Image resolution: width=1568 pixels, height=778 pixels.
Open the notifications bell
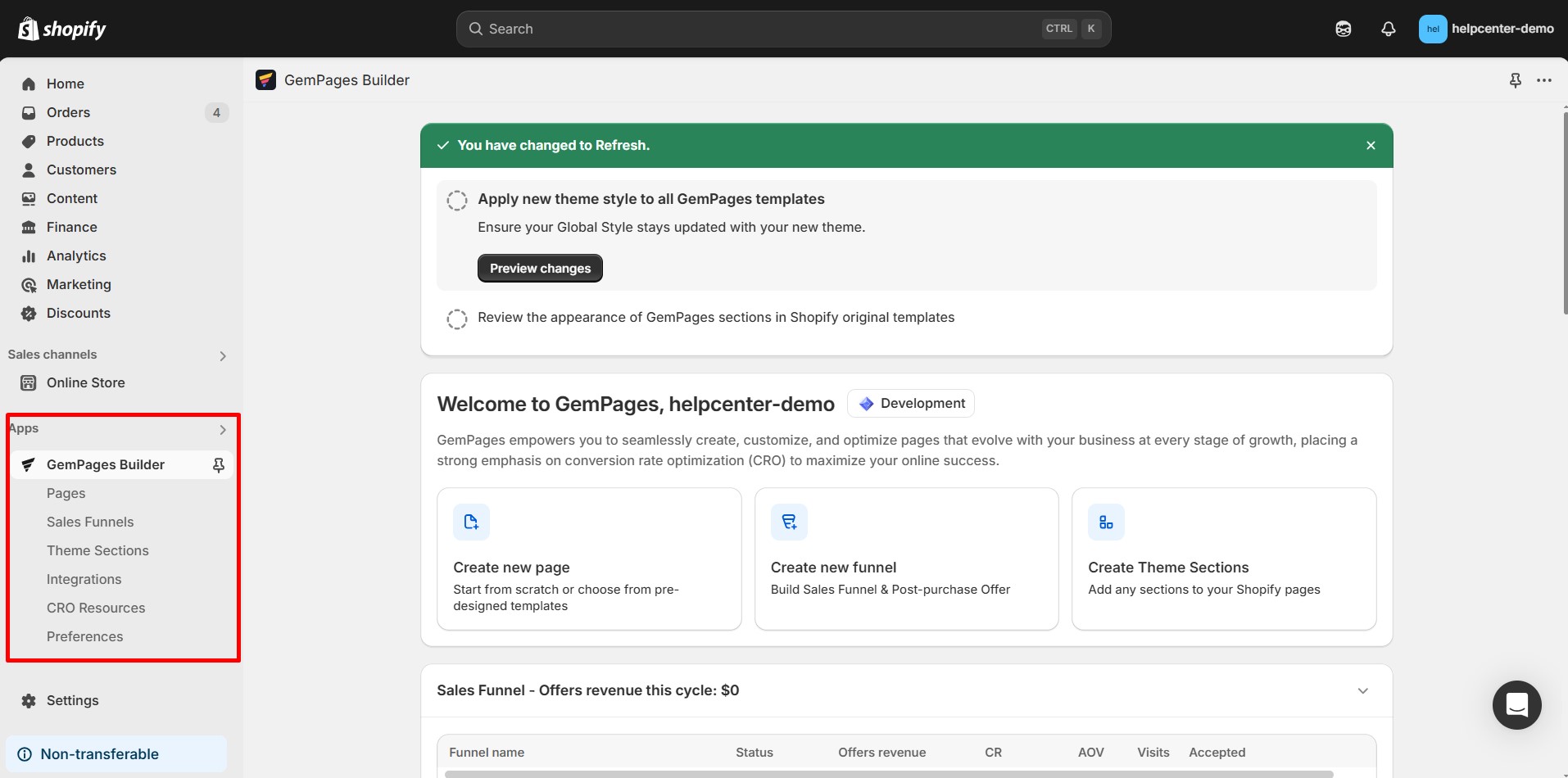pyautogui.click(x=1388, y=29)
